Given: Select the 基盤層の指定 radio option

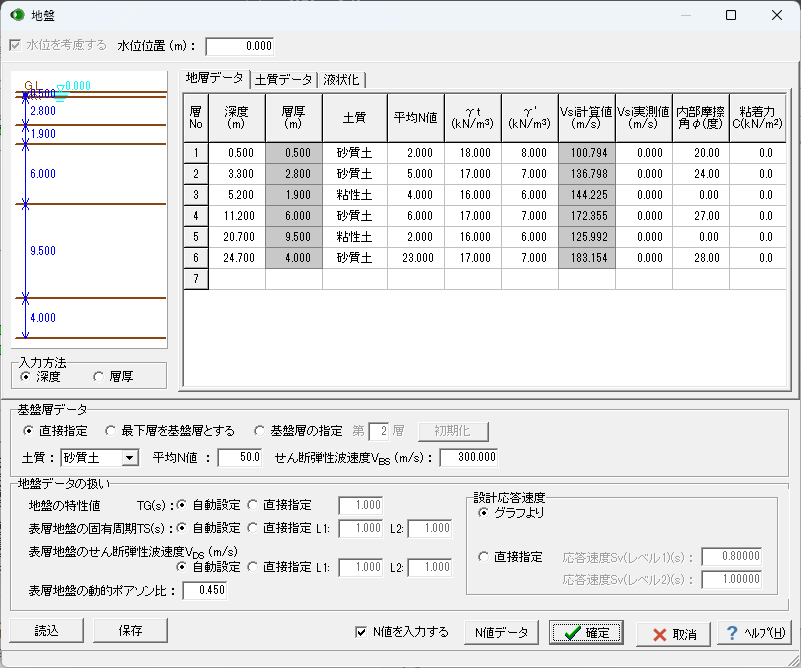Looking at the screenshot, I should [261, 431].
